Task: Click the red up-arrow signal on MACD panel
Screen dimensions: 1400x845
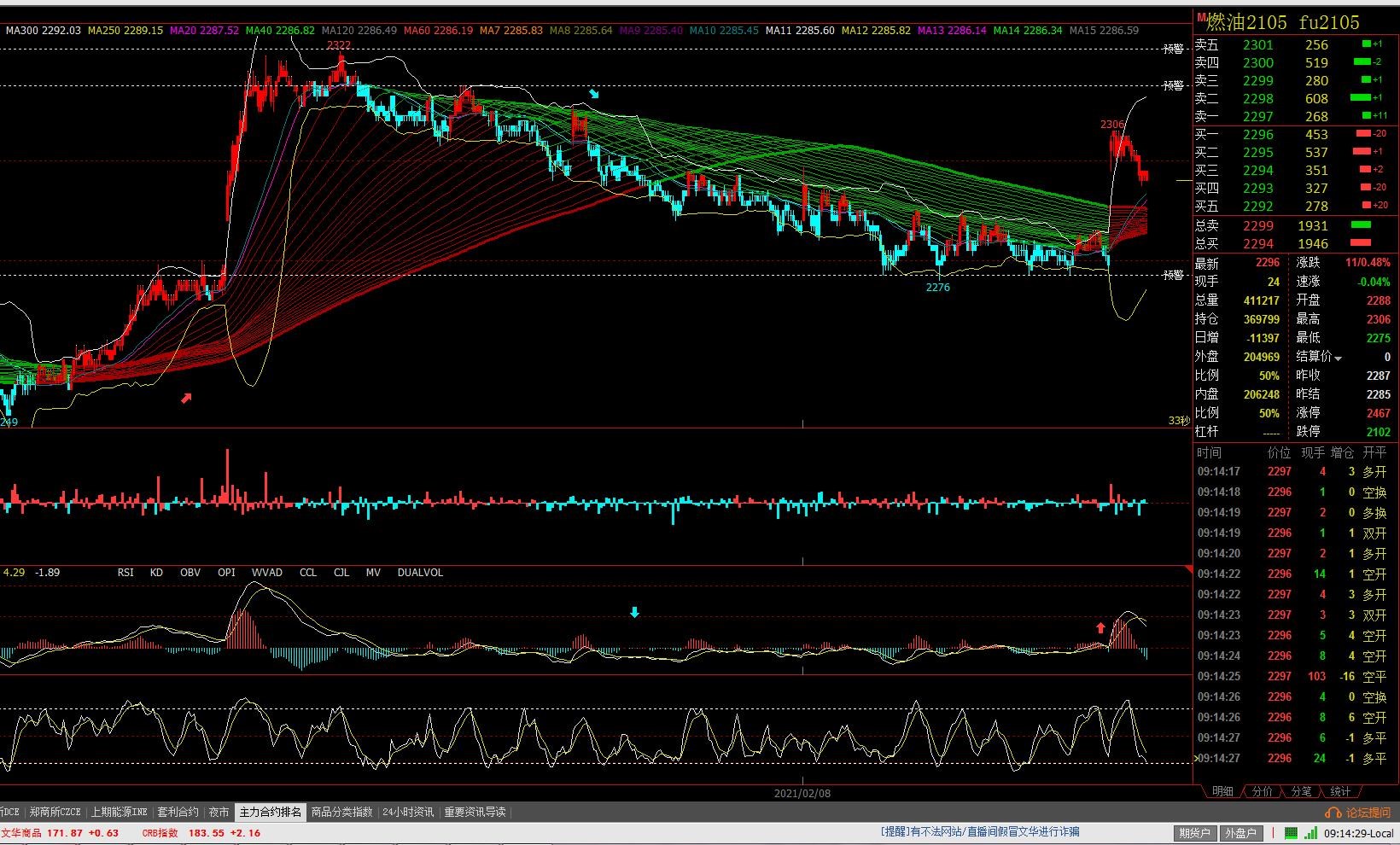Action: [x=1100, y=628]
